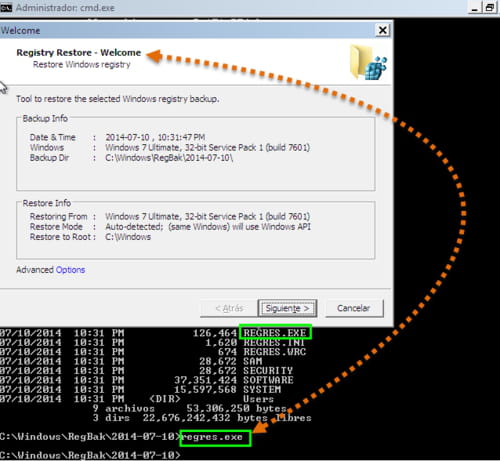Click the 53,306,250 bytes total line

tap(190, 408)
